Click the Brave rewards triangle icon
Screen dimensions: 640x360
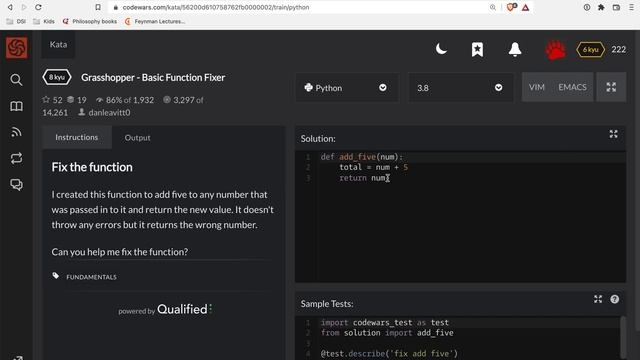click(525, 7)
